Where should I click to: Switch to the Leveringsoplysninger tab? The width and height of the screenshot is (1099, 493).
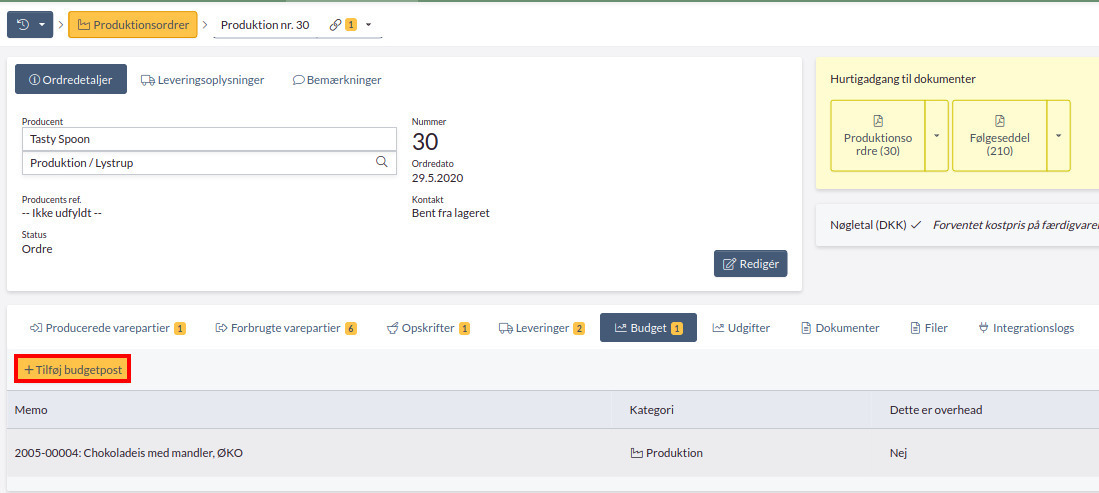202,80
